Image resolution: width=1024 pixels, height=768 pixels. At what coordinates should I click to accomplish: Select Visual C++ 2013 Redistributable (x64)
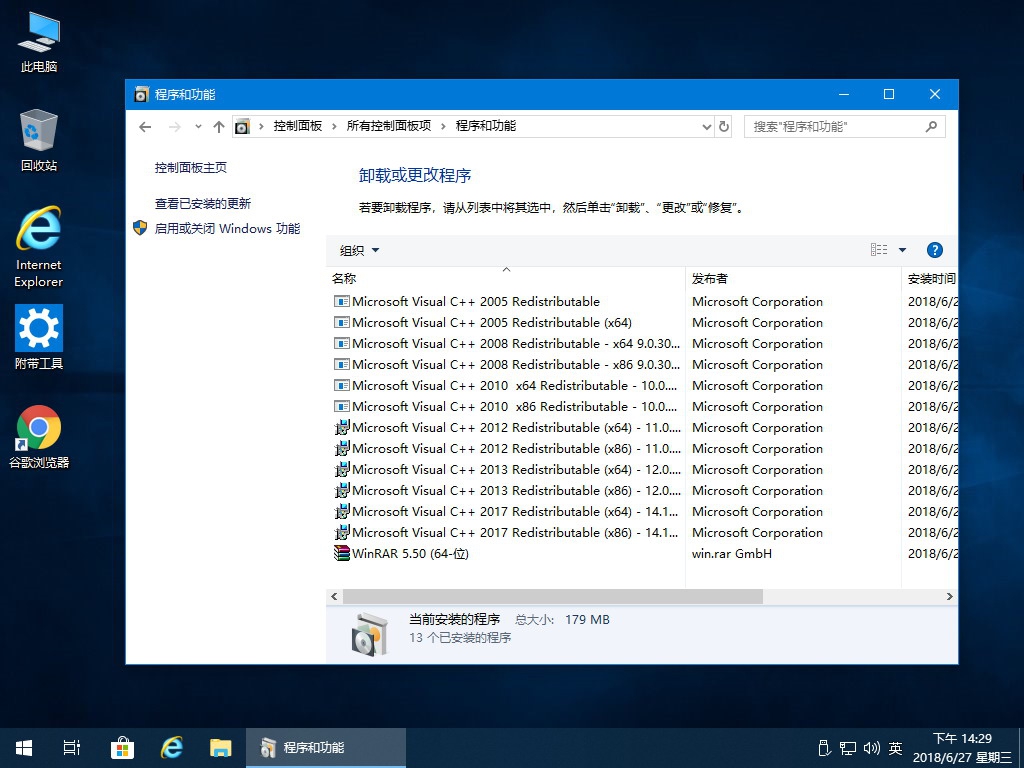click(507, 470)
